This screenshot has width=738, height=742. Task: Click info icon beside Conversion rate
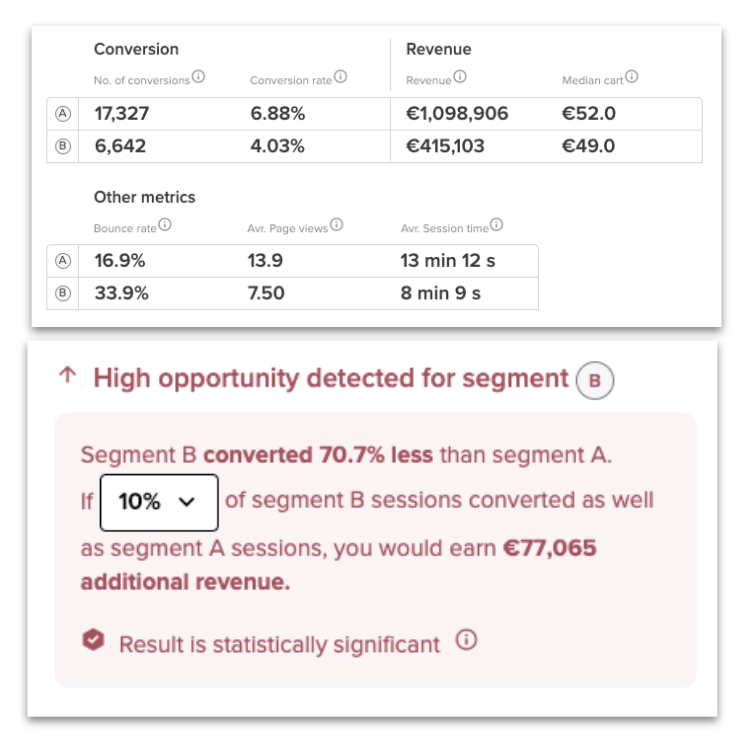[340, 76]
